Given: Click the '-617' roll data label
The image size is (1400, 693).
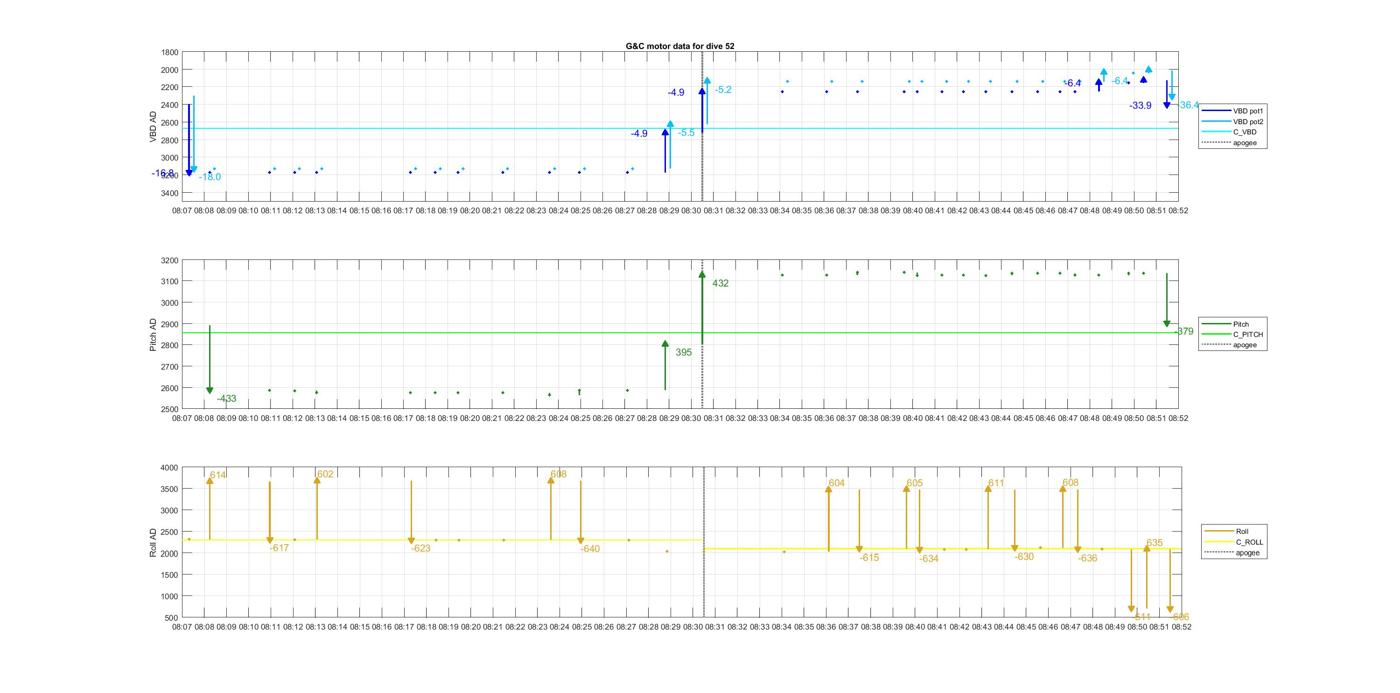Looking at the screenshot, I should pos(279,548).
